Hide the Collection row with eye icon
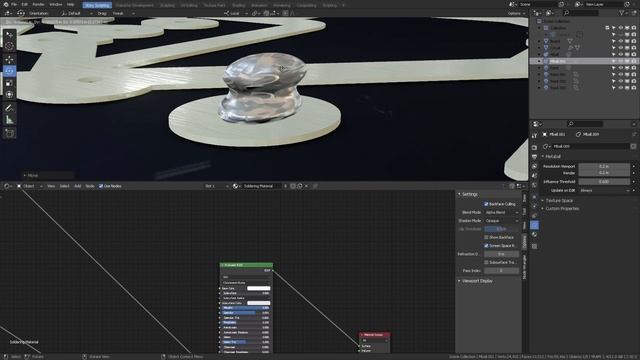The height and width of the screenshot is (360, 640). [620, 28]
